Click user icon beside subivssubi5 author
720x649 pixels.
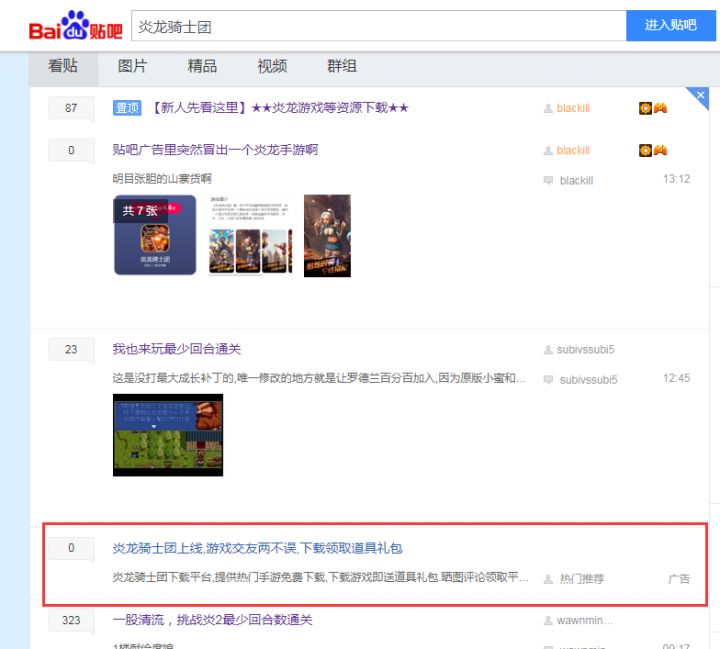click(548, 350)
